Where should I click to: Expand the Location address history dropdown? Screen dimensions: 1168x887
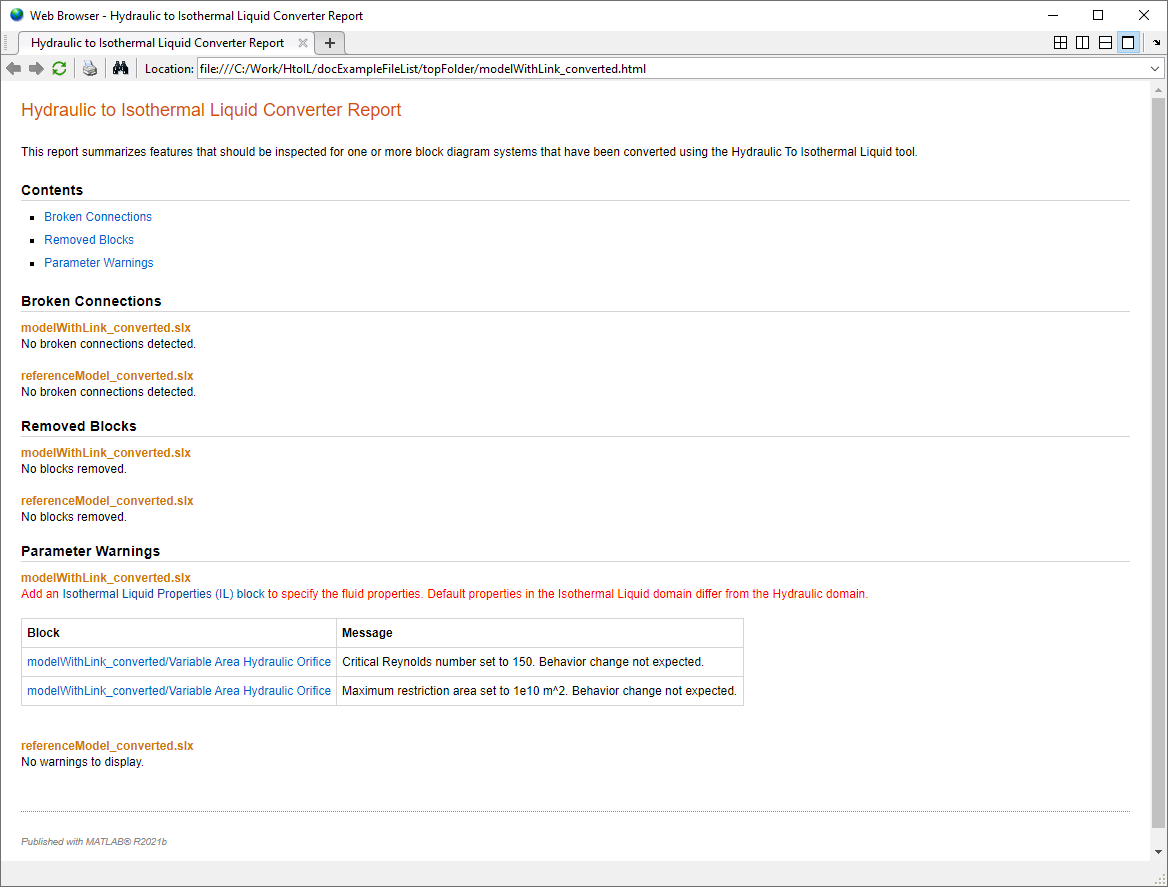1155,69
